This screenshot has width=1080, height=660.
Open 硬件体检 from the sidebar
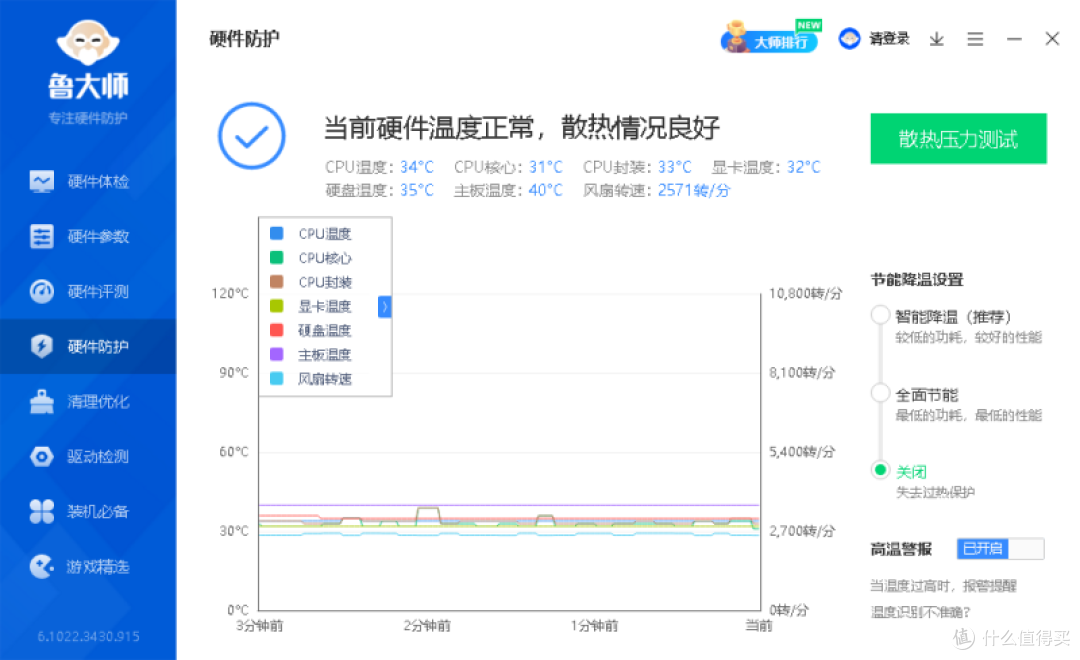88,182
